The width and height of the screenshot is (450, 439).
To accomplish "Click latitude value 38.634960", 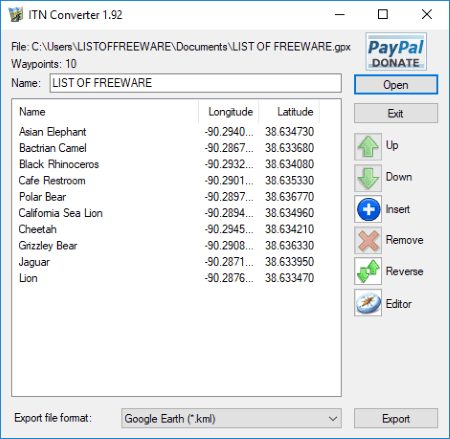I will (x=289, y=213).
